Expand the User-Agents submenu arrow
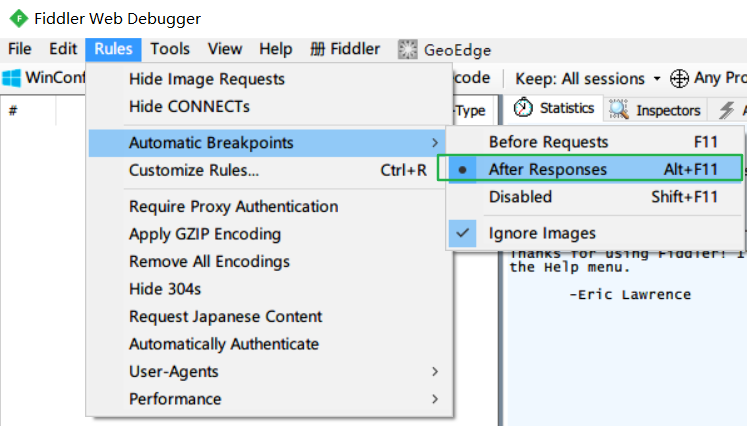 click(x=434, y=372)
